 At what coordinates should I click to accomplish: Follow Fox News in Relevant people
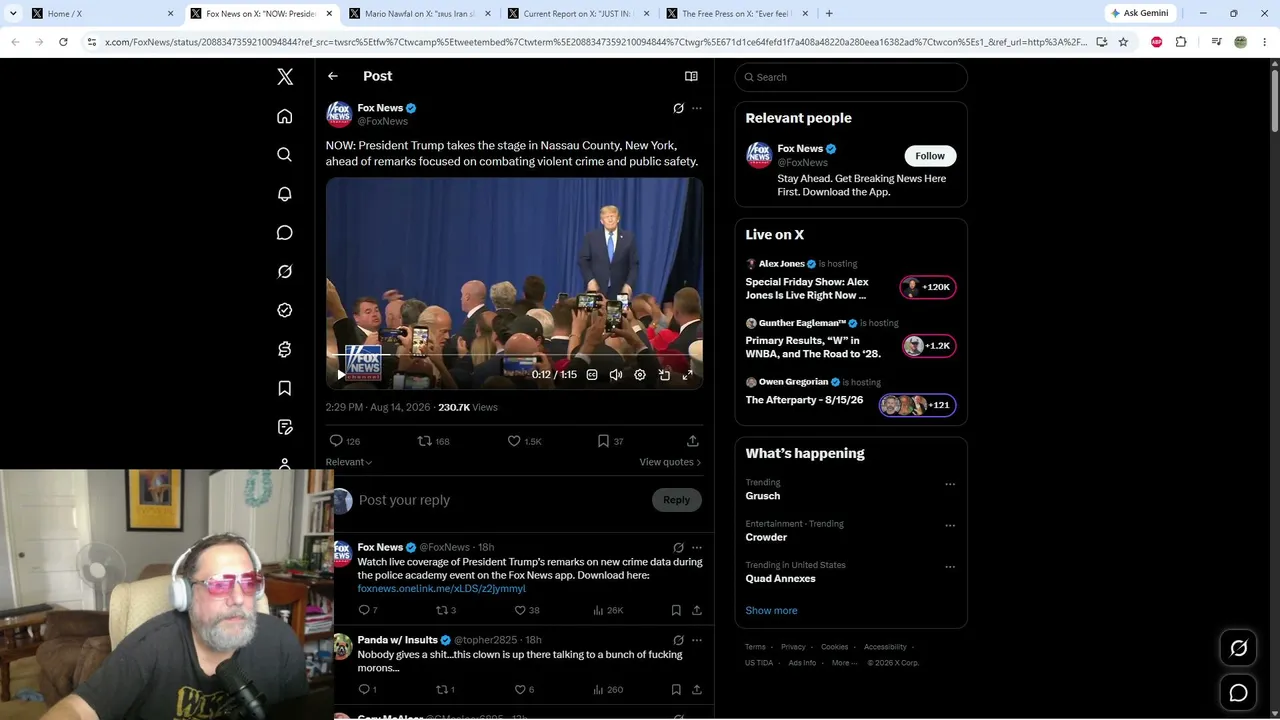(x=930, y=156)
